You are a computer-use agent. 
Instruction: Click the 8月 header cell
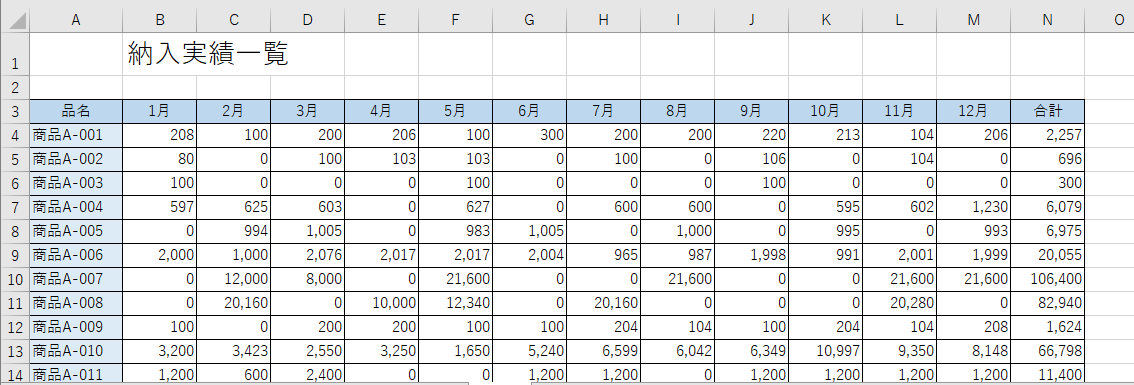[x=677, y=111]
